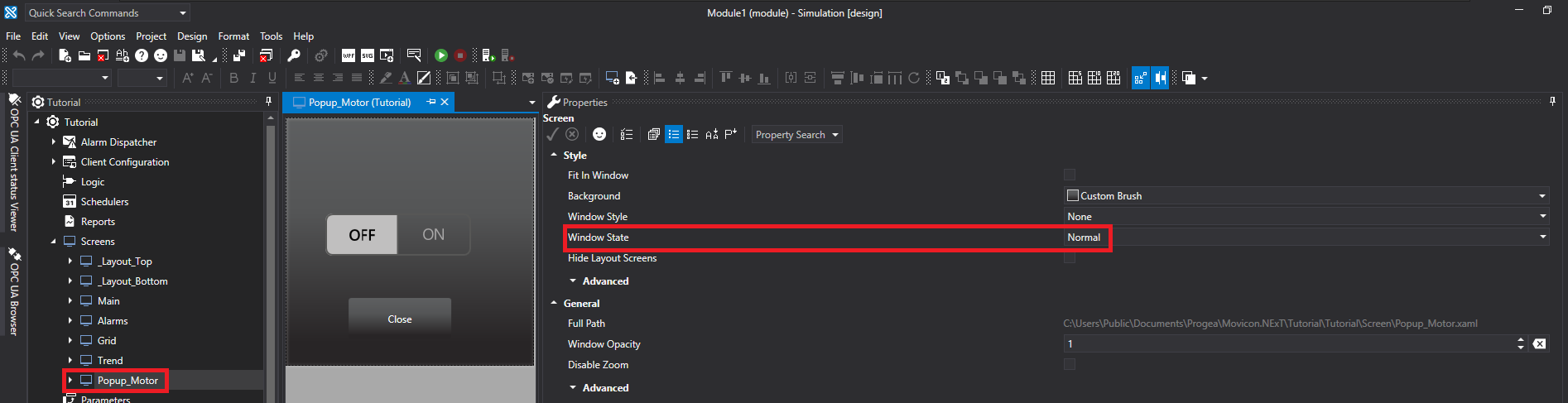Click the Italic formatting icon
This screenshot has height=403, width=1568.
253,78
